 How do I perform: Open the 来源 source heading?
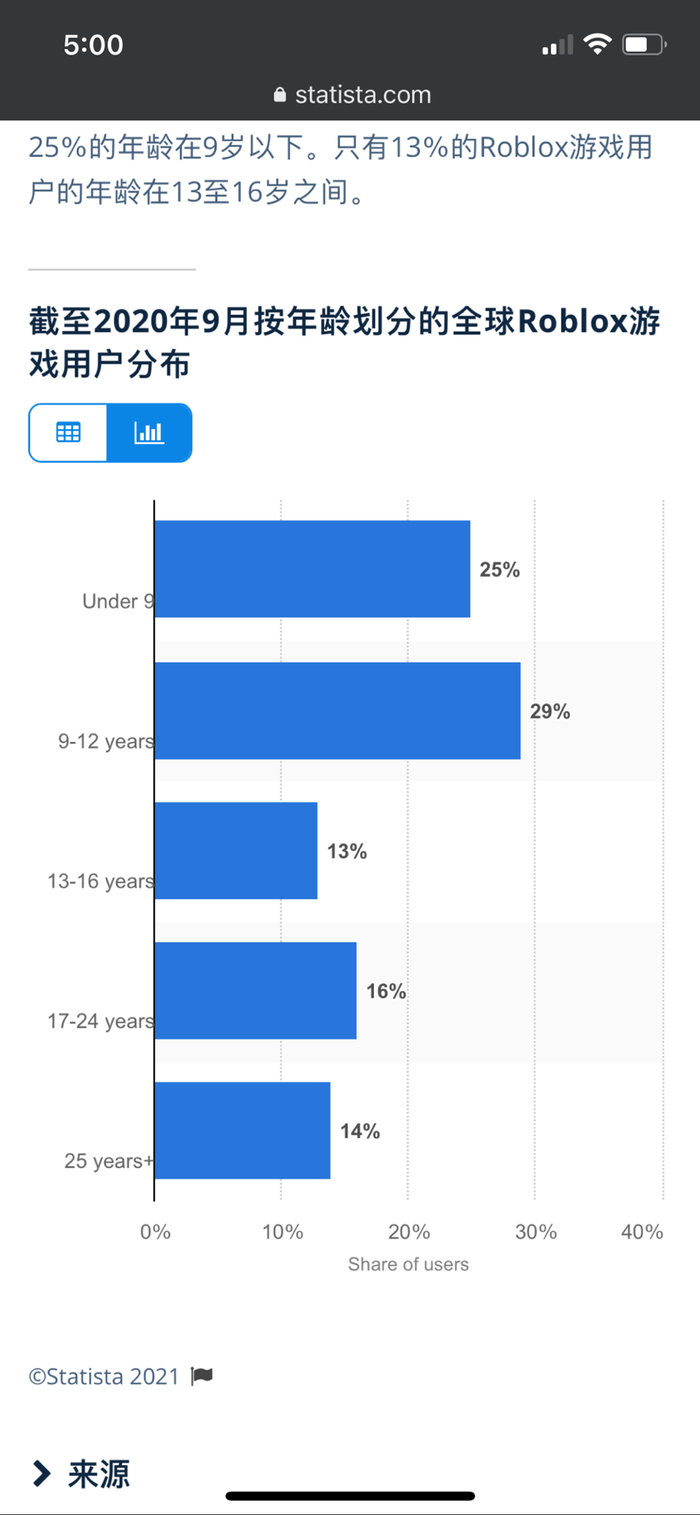point(99,1473)
